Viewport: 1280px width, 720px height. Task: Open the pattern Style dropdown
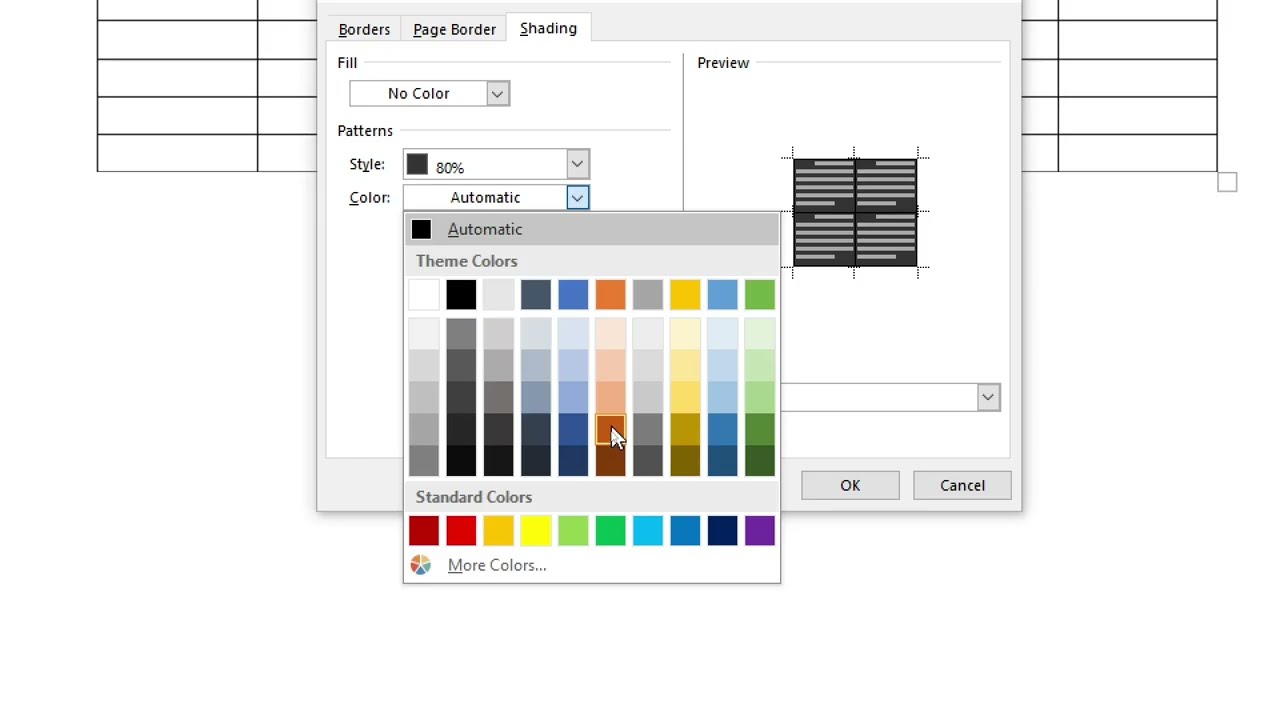click(576, 164)
